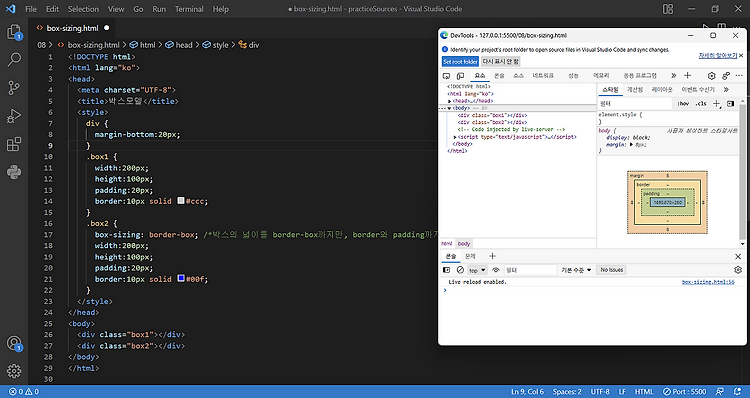The image size is (750, 398).
Task: Switch to the 네트워크 DevTools tab
Action: (x=543, y=76)
